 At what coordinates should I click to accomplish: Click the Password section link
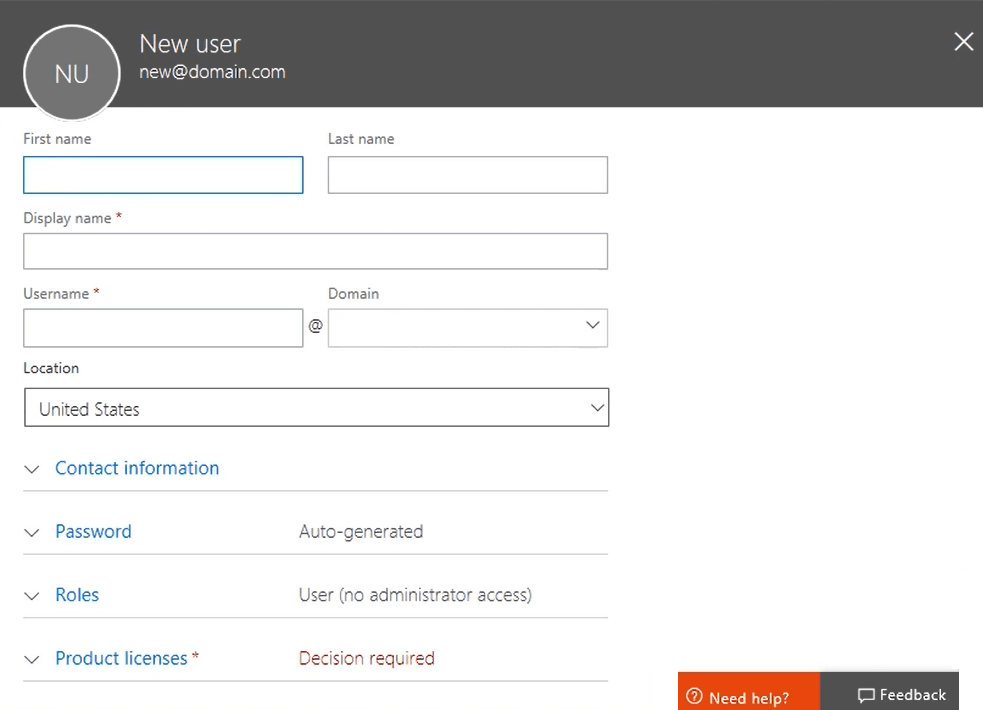(x=93, y=531)
